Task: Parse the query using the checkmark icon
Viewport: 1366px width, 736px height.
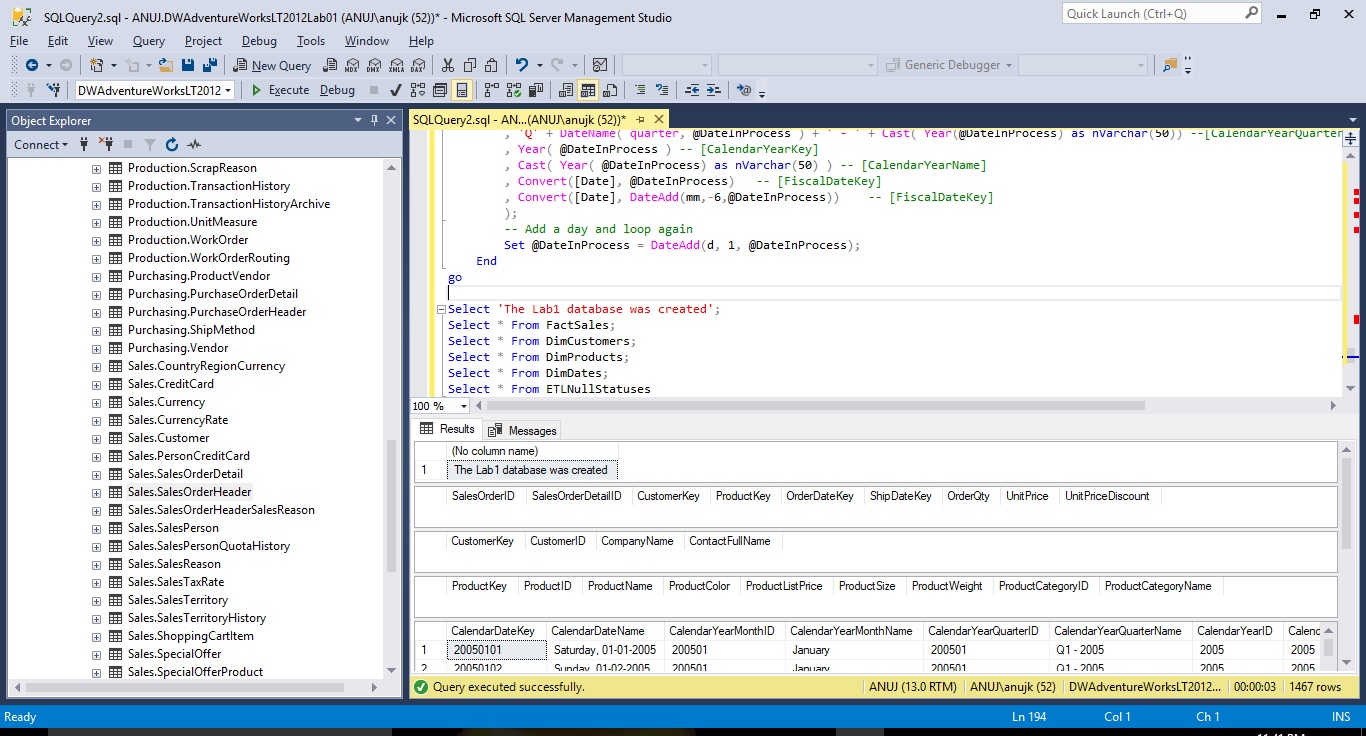Action: coord(395,90)
